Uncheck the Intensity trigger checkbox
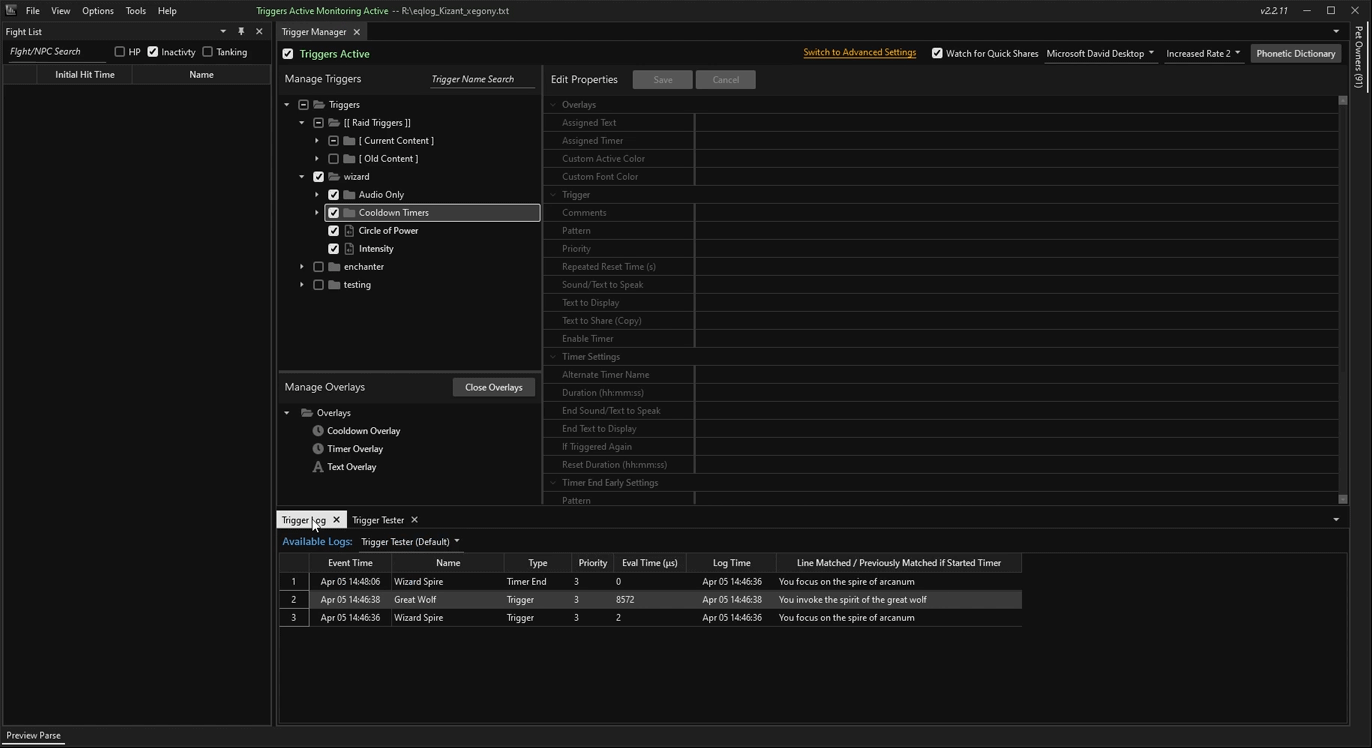Image resolution: width=1372 pixels, height=748 pixels. tap(334, 248)
